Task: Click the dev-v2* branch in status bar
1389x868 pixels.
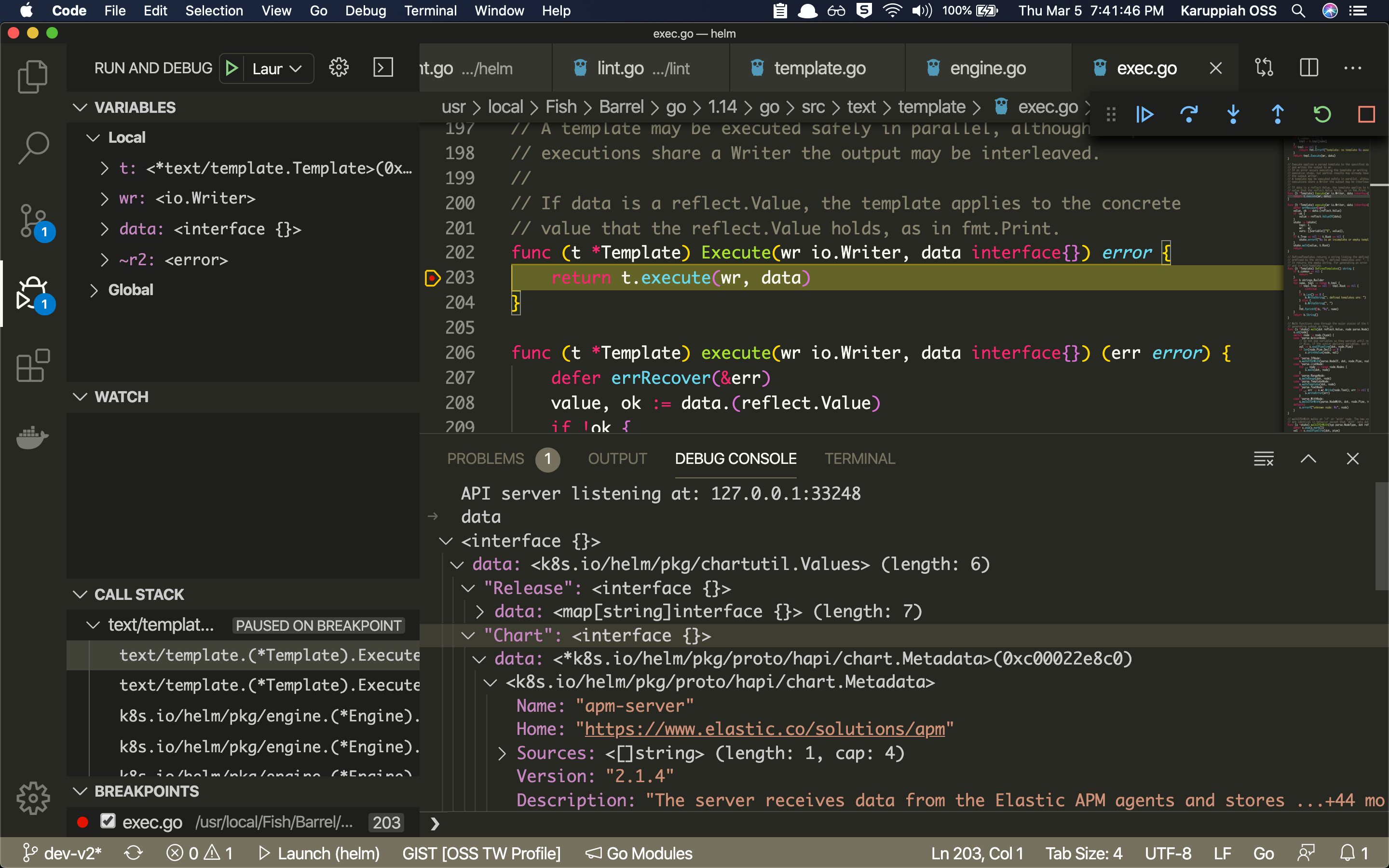Action: tap(62, 854)
